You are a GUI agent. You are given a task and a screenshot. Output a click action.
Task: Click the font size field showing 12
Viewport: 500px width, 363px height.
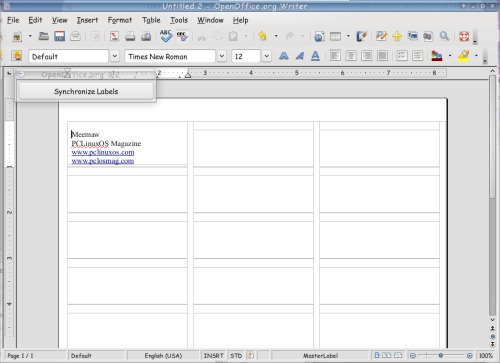tap(246, 56)
